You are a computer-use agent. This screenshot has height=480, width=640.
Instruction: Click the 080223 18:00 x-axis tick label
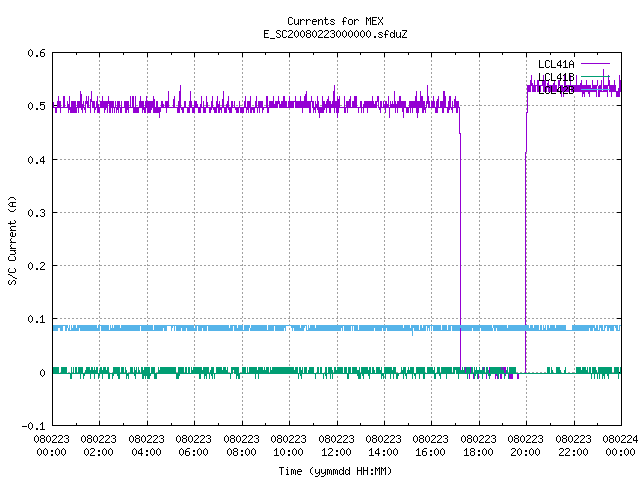click(478, 446)
